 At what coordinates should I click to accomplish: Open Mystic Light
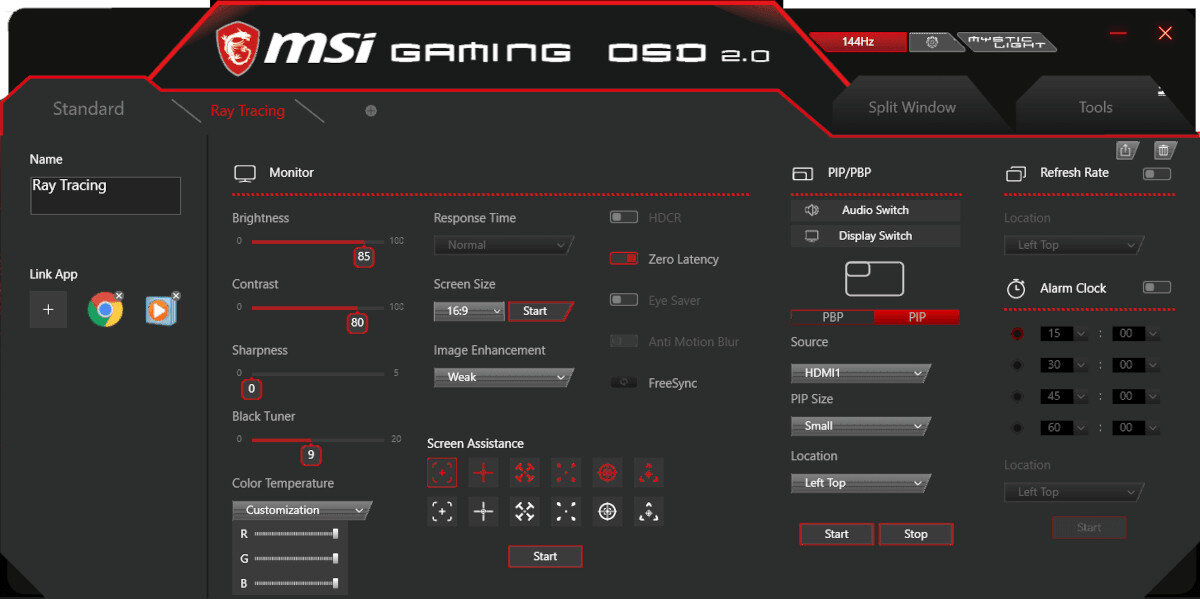[x=1006, y=42]
